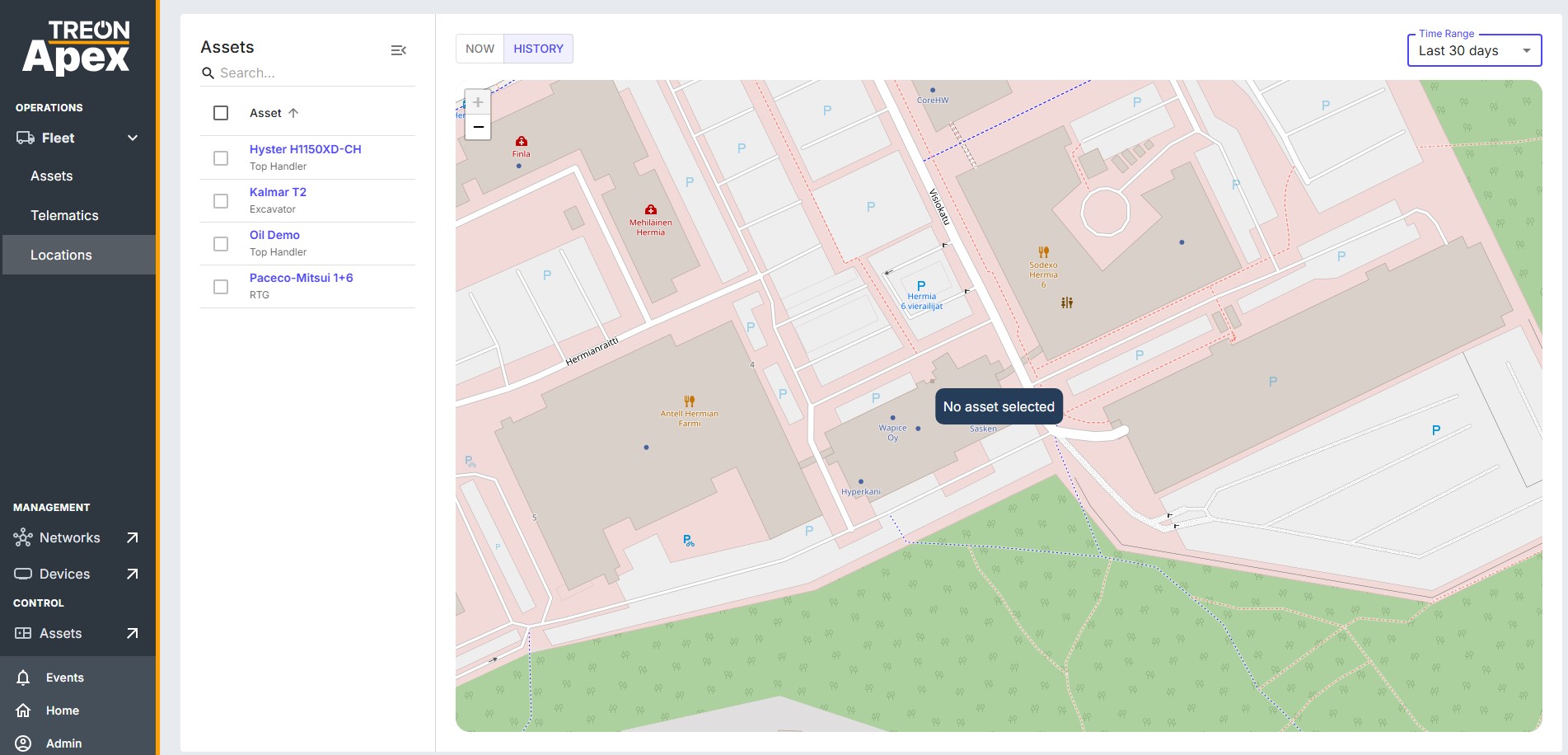Switch to the NOW tab
Viewport: 1568px width, 755px height.
tap(480, 49)
